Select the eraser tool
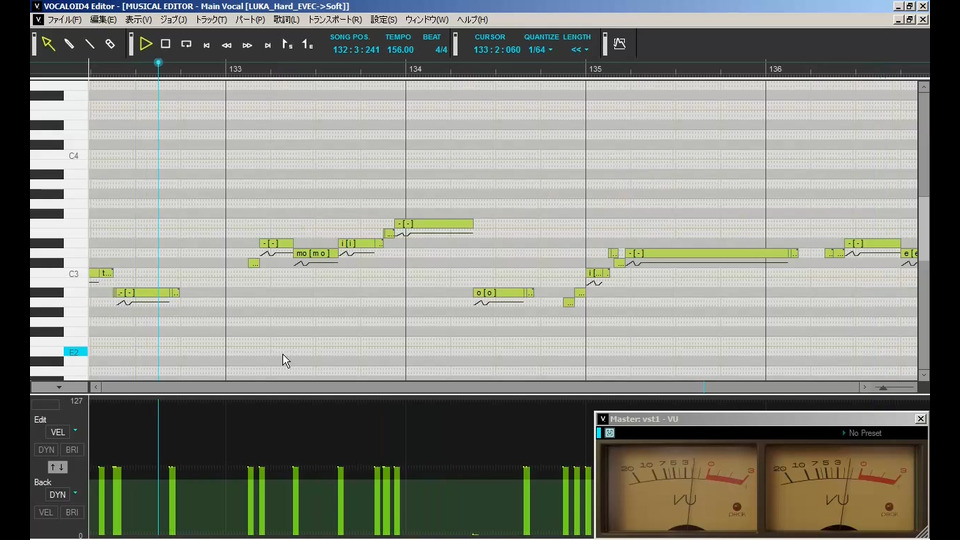The width and height of the screenshot is (960, 540). 110,44
